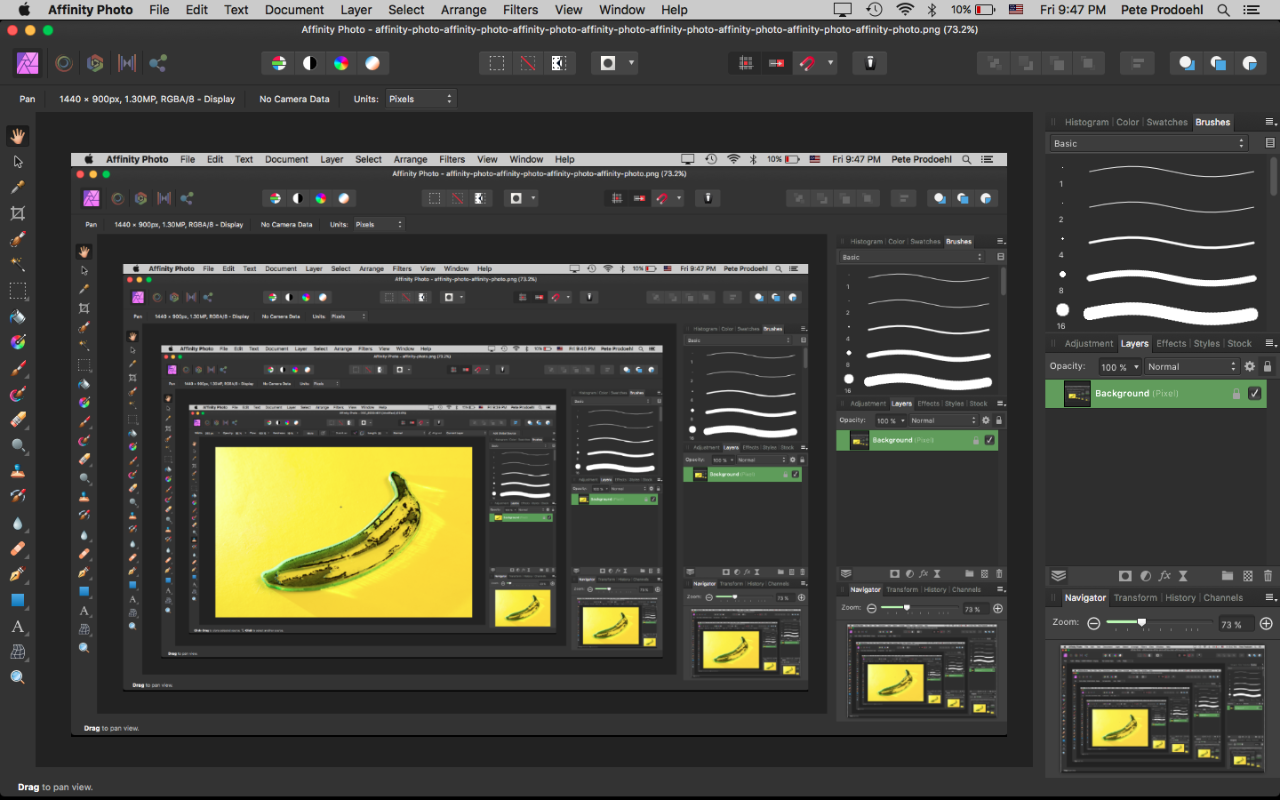This screenshot has width=1280, height=800.
Task: Toggle the Snapping magnet
Action: coord(807,63)
